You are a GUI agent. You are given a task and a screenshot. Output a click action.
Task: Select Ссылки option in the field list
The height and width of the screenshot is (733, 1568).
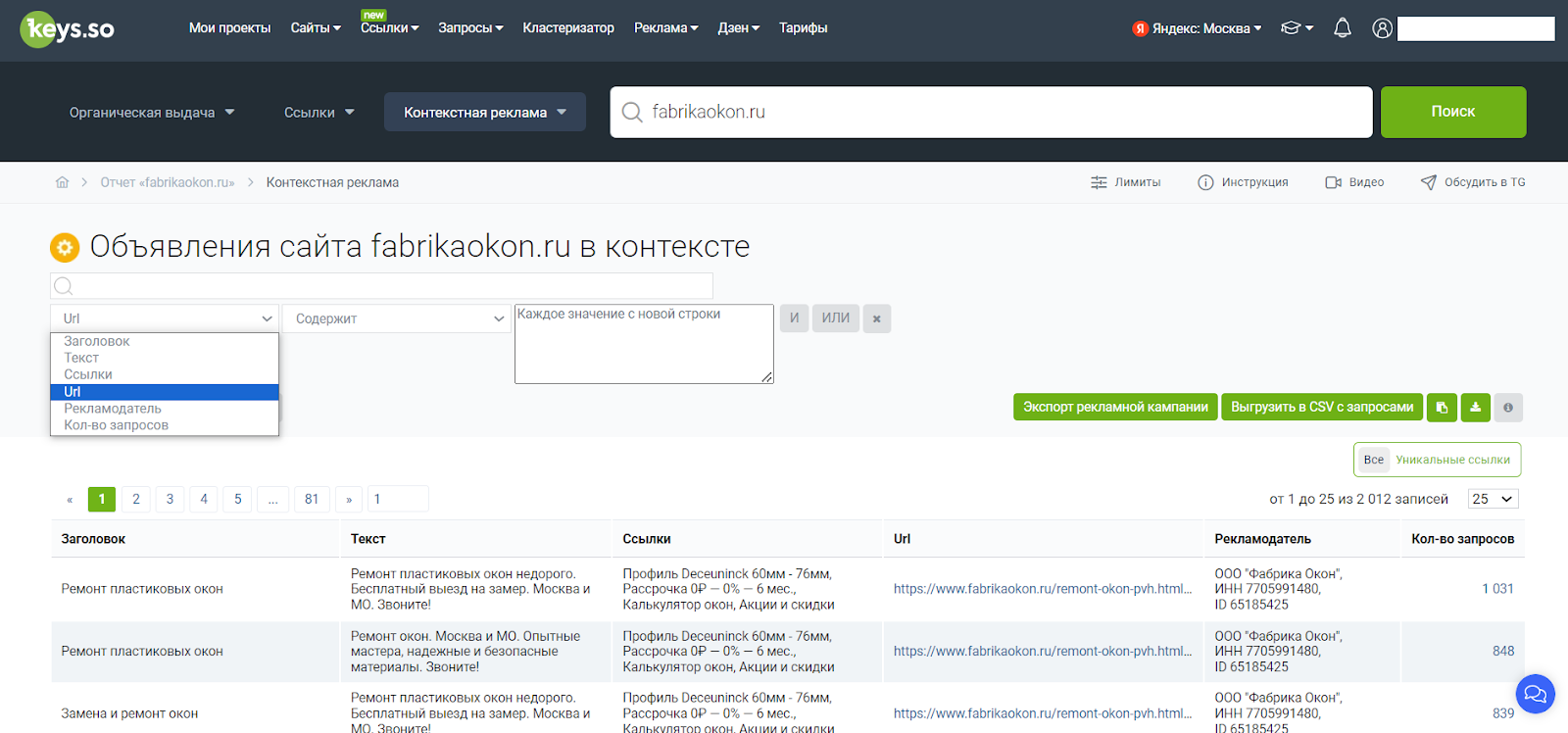click(x=165, y=374)
